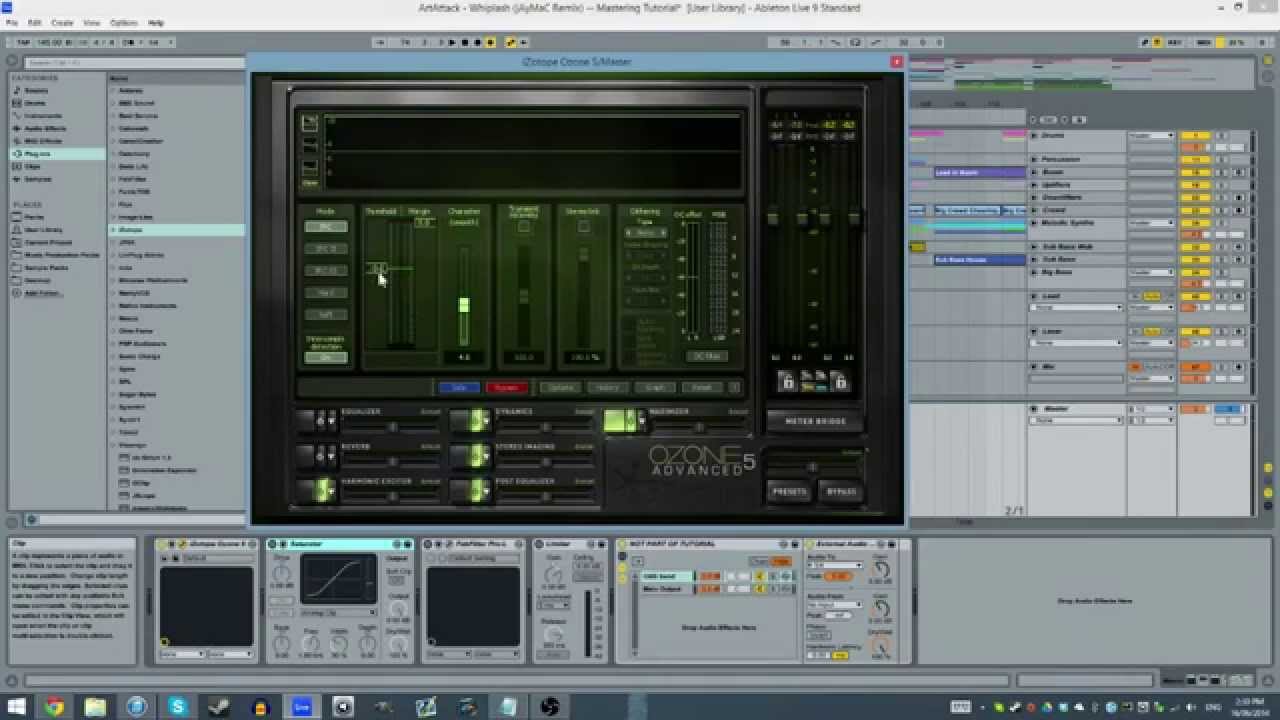Open the Ozone History panel
Screen dimensions: 1280x720
point(607,387)
